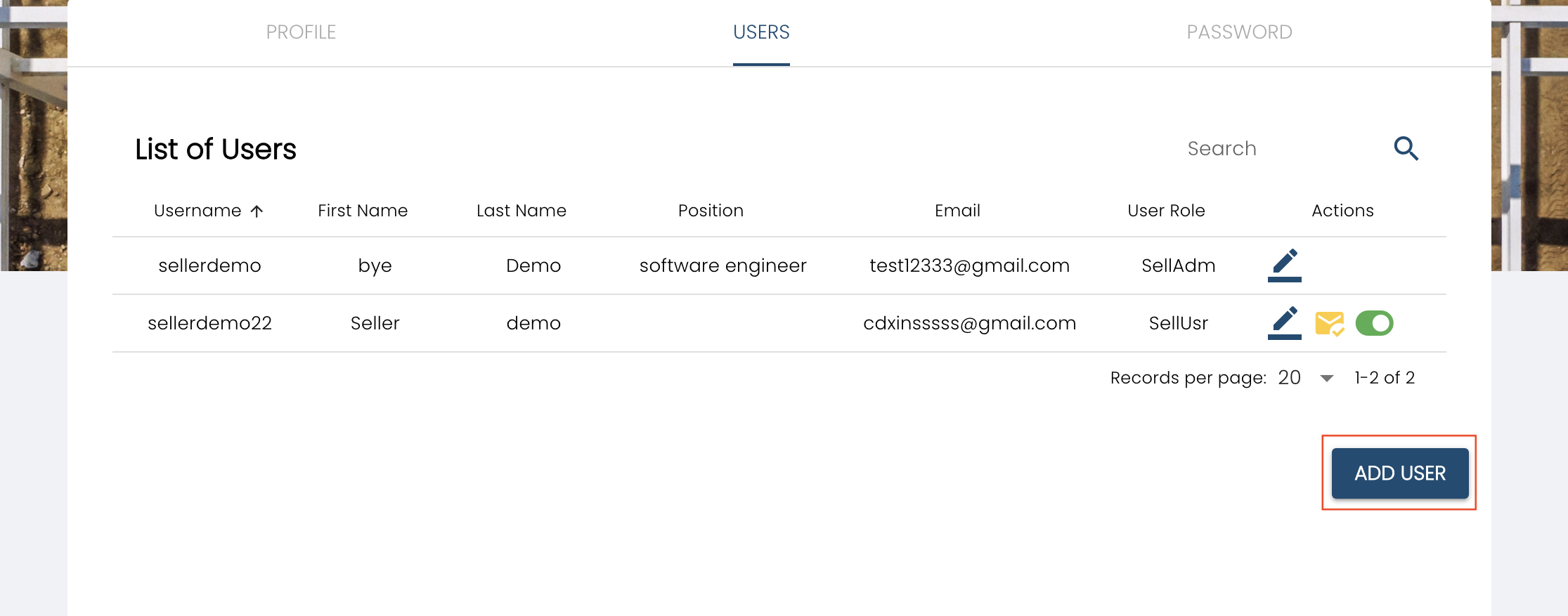The height and width of the screenshot is (616, 1568).
Task: Sort table by First Name header
Action: 363,211
